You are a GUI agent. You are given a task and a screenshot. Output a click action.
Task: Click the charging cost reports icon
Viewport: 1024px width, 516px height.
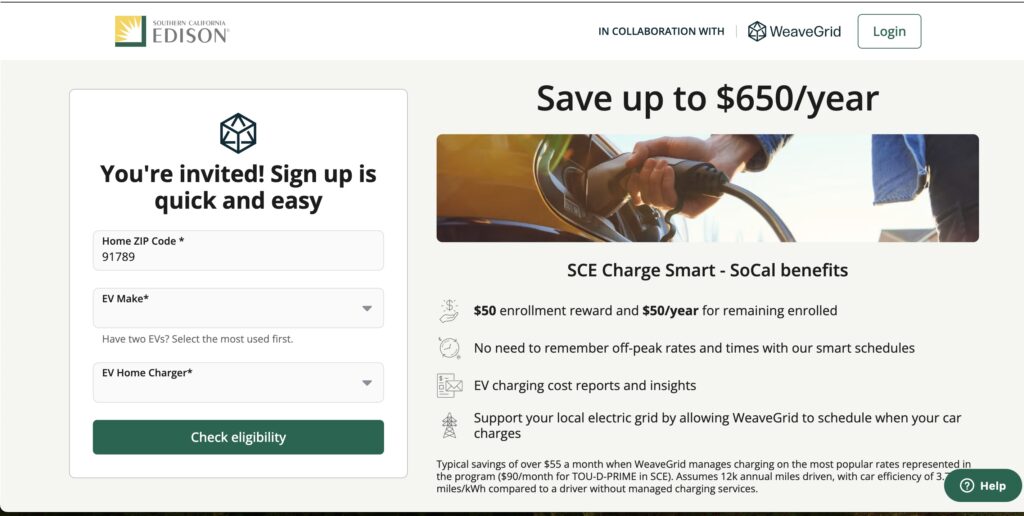click(x=449, y=385)
